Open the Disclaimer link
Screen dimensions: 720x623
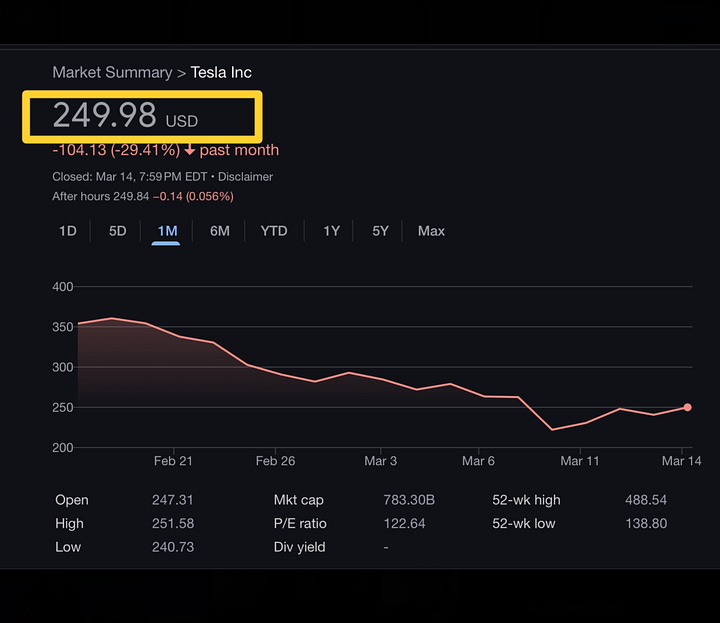(245, 177)
